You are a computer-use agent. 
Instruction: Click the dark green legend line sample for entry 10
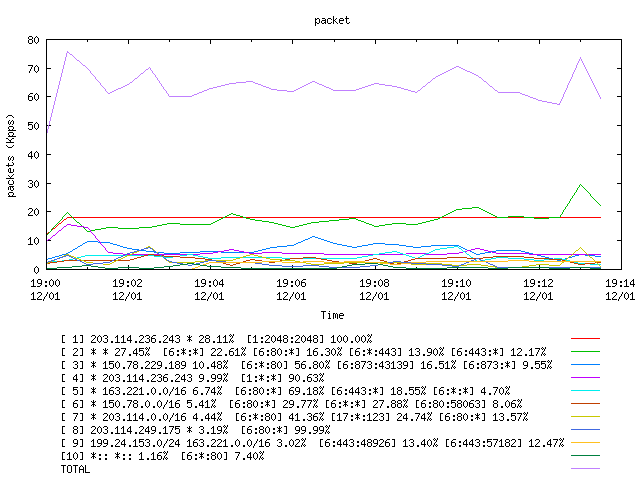pyautogui.click(x=585, y=456)
